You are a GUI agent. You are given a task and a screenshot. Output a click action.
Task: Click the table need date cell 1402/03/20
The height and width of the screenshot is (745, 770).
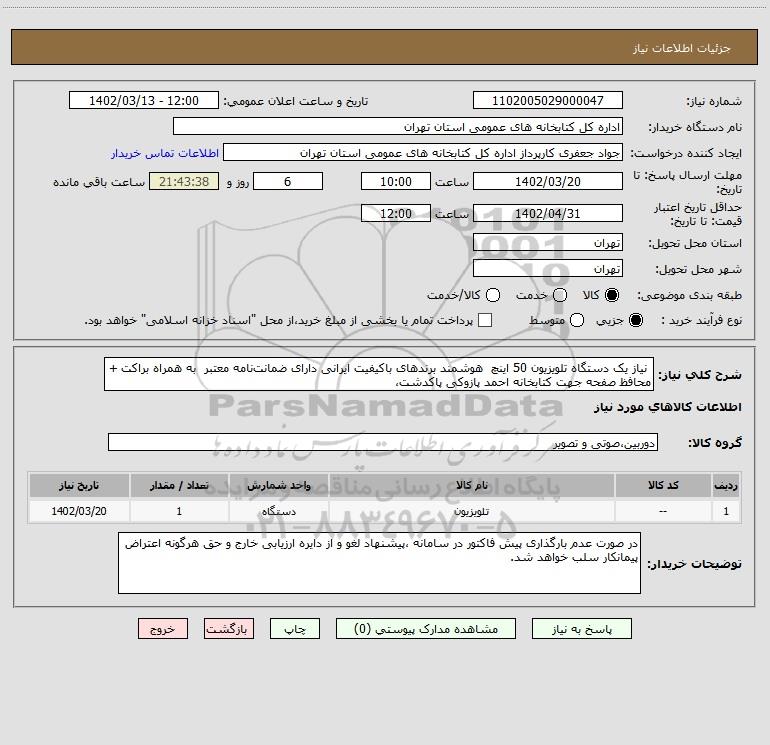[79, 511]
